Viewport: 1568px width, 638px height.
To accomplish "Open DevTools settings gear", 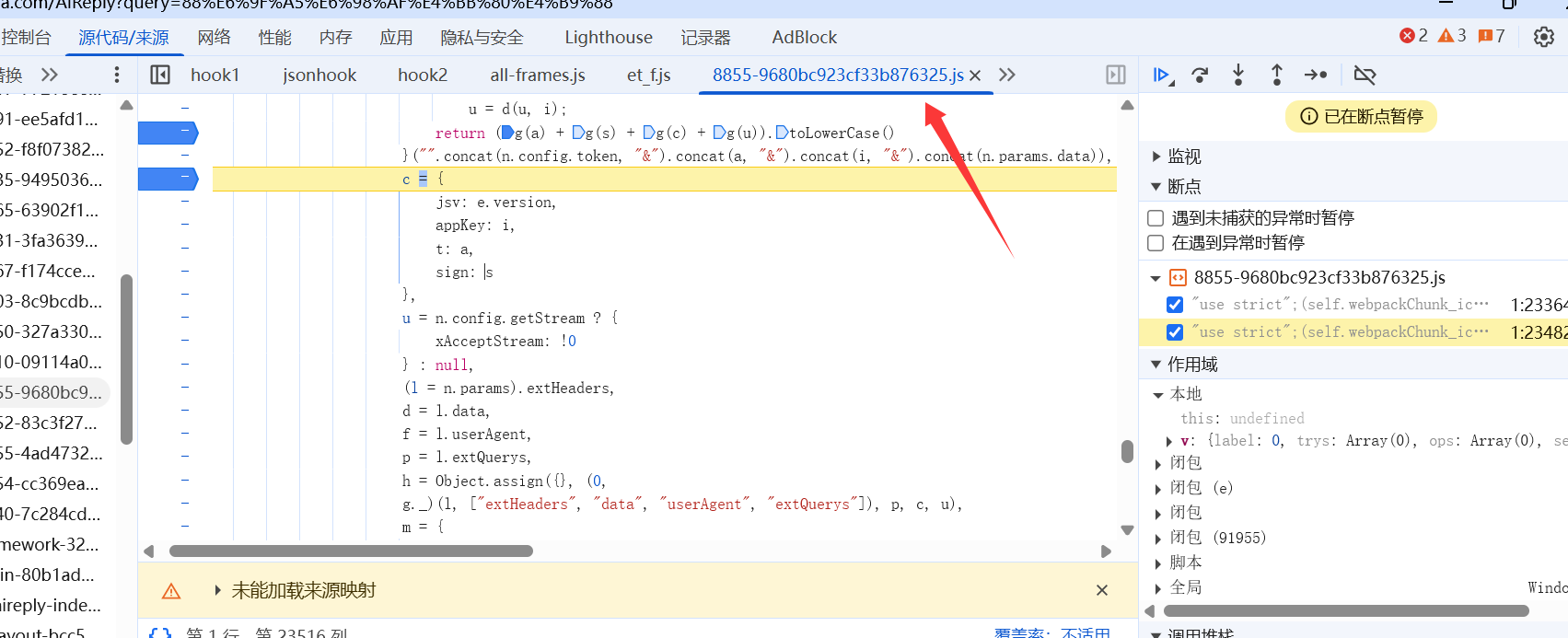I will (1544, 37).
